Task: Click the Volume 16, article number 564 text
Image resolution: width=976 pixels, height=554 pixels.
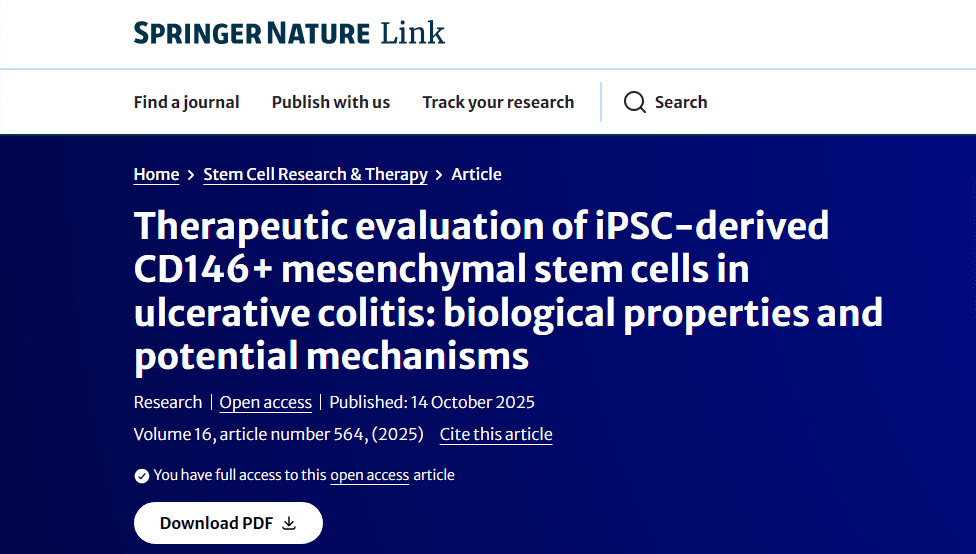Action: point(278,434)
